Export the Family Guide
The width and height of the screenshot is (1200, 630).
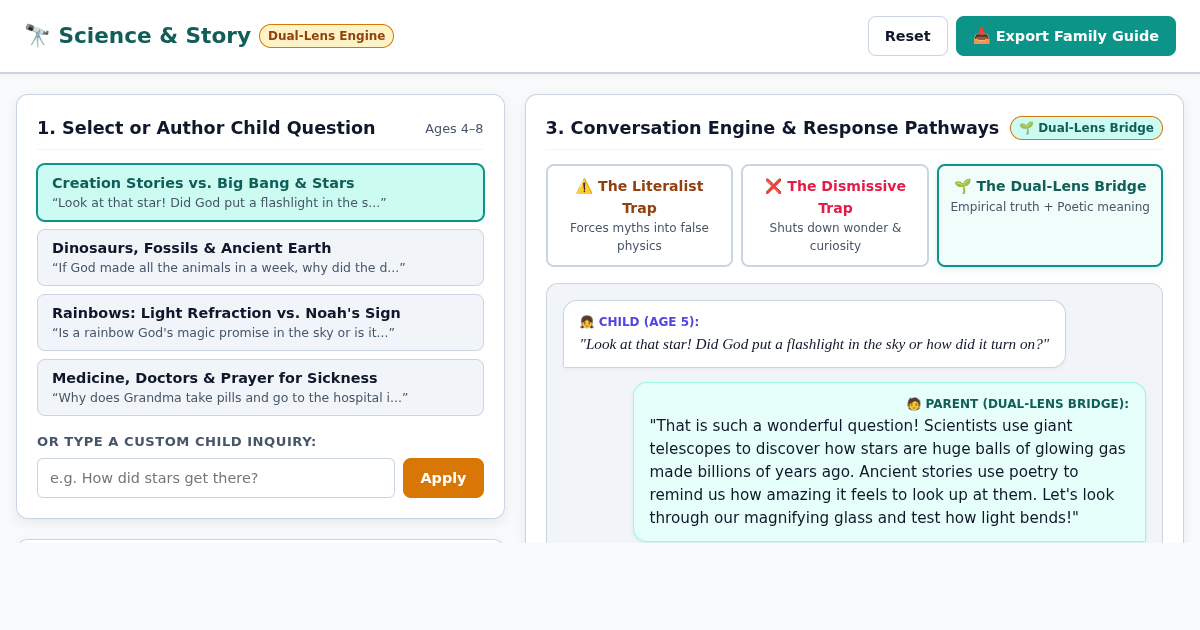tap(1065, 36)
